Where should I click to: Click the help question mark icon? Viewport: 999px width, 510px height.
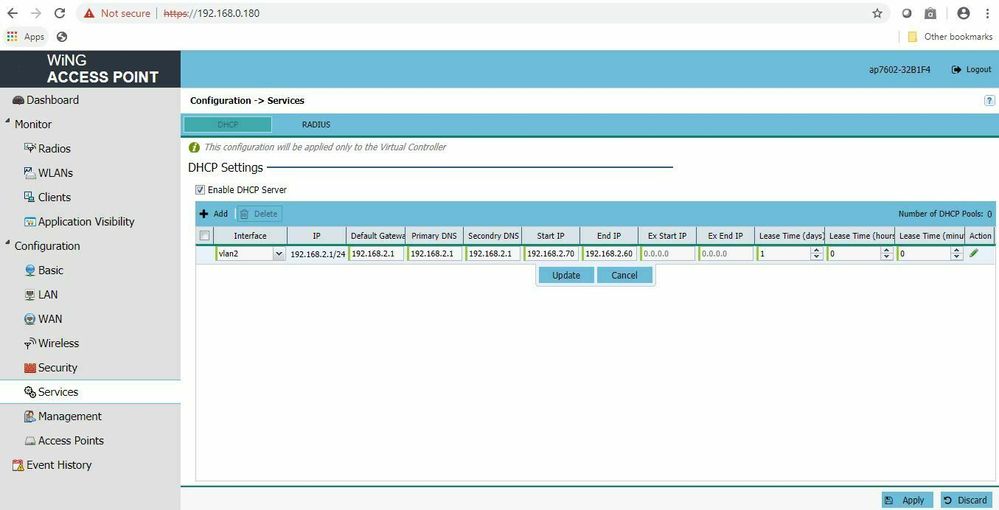[989, 101]
